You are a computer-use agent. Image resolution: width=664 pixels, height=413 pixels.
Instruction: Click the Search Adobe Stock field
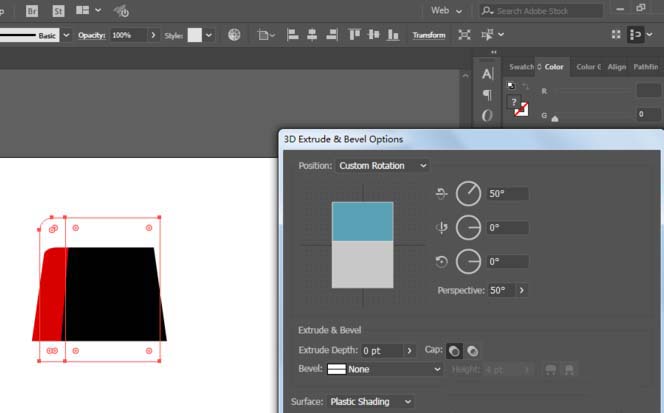tap(542, 11)
